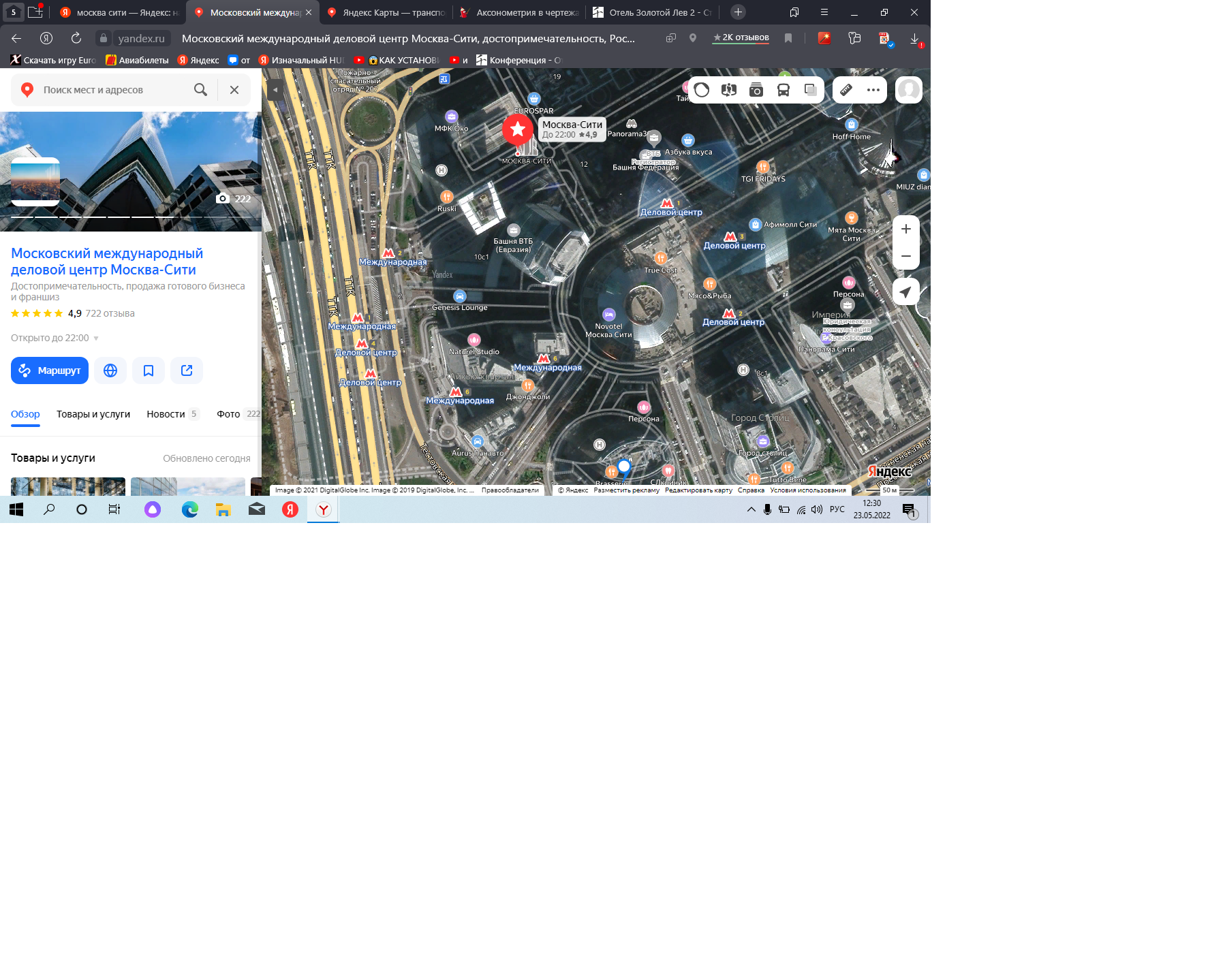Open the user profile avatar
Screen dimensions: 1225x980
909,90
